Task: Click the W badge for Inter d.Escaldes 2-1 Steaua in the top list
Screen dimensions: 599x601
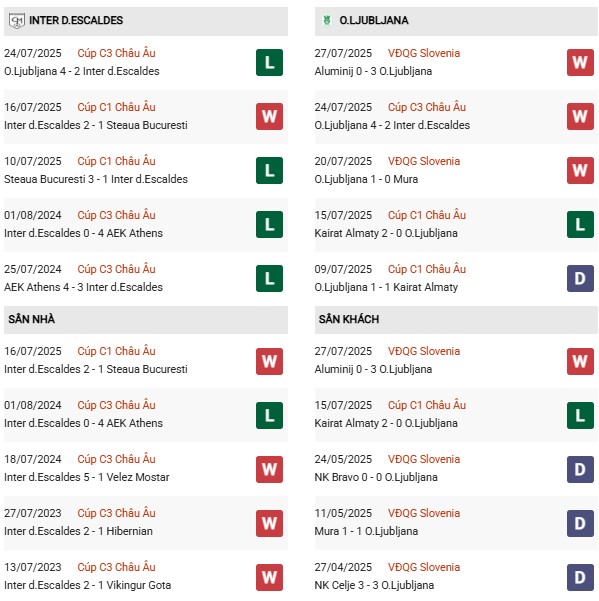Action: coord(269,116)
